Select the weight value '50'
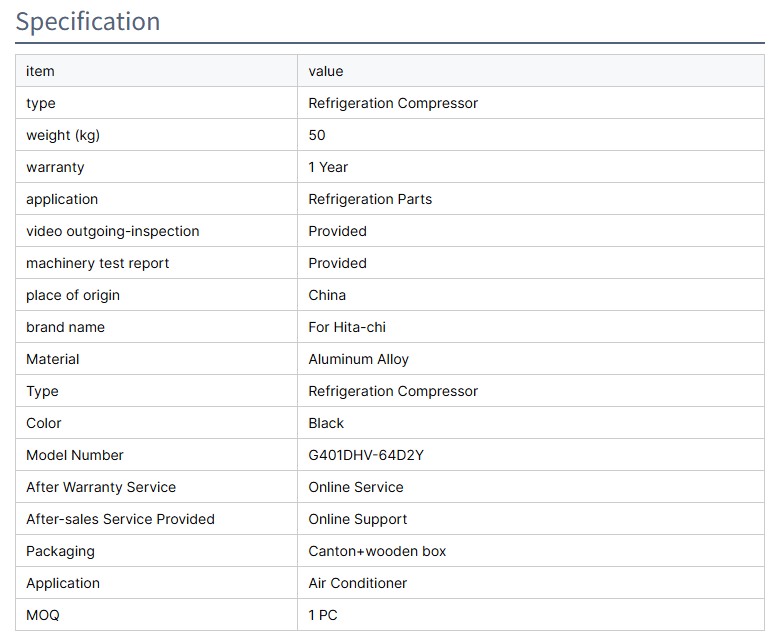This screenshot has height=644, width=781. [317, 135]
